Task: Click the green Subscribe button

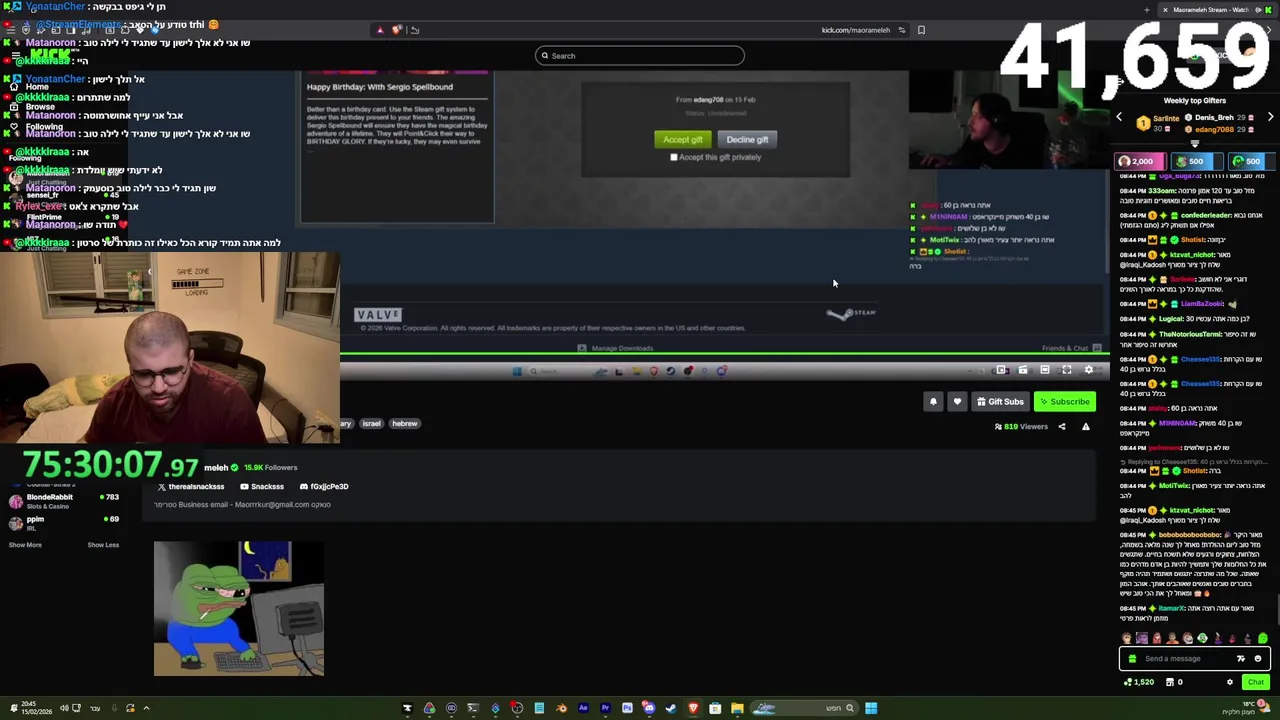Action: point(1065,402)
